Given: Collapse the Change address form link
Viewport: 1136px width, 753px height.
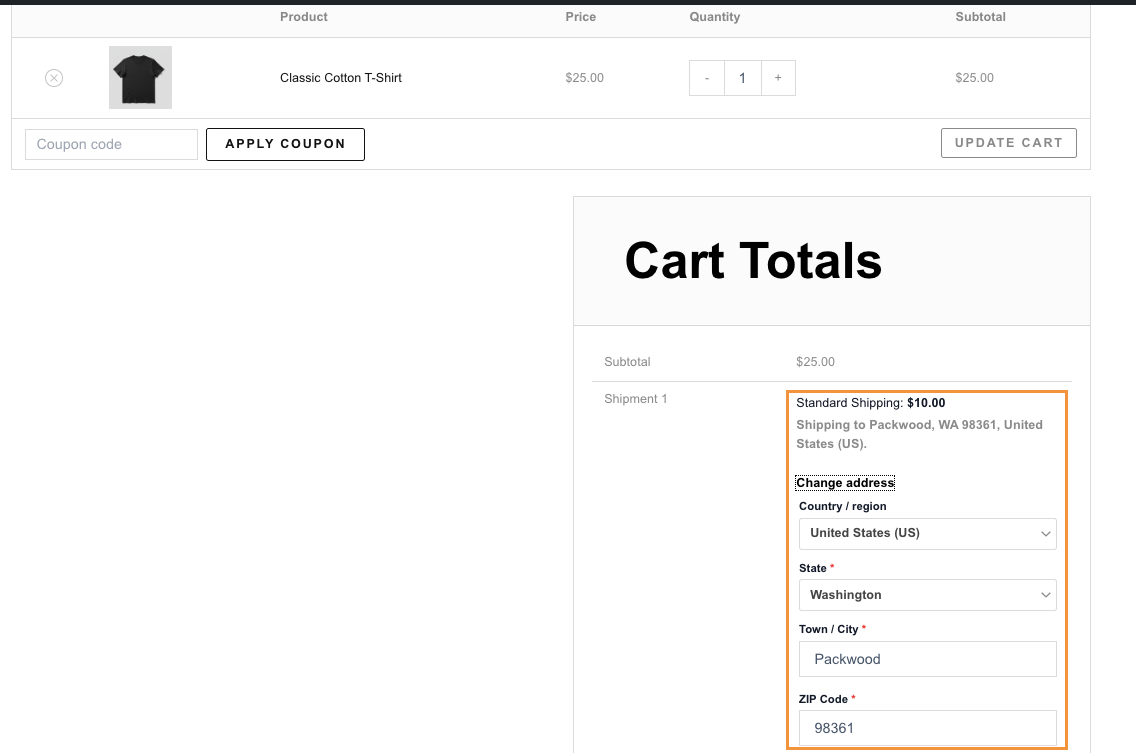Looking at the screenshot, I should tap(845, 483).
